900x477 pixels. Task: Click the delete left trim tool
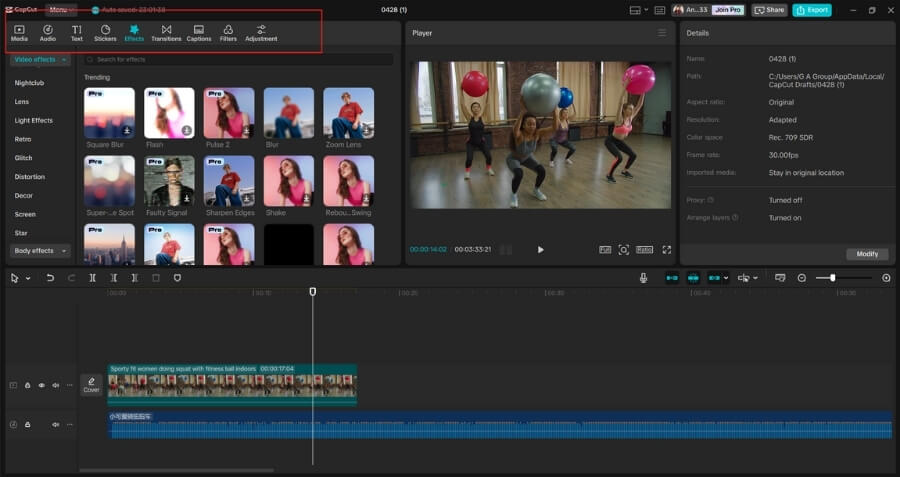click(114, 278)
